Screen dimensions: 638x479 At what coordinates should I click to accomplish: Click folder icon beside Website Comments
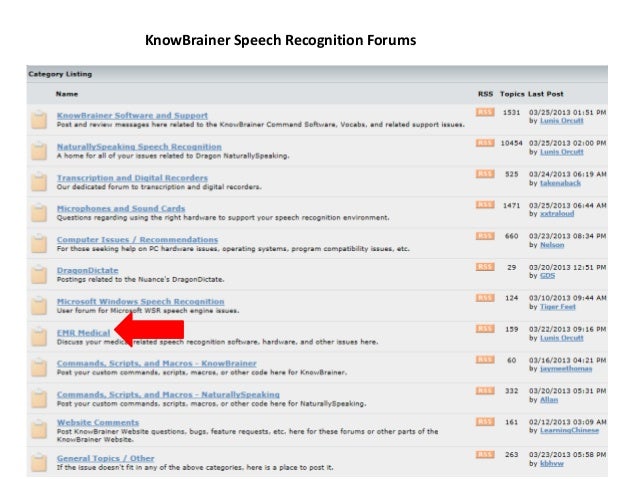(x=39, y=430)
